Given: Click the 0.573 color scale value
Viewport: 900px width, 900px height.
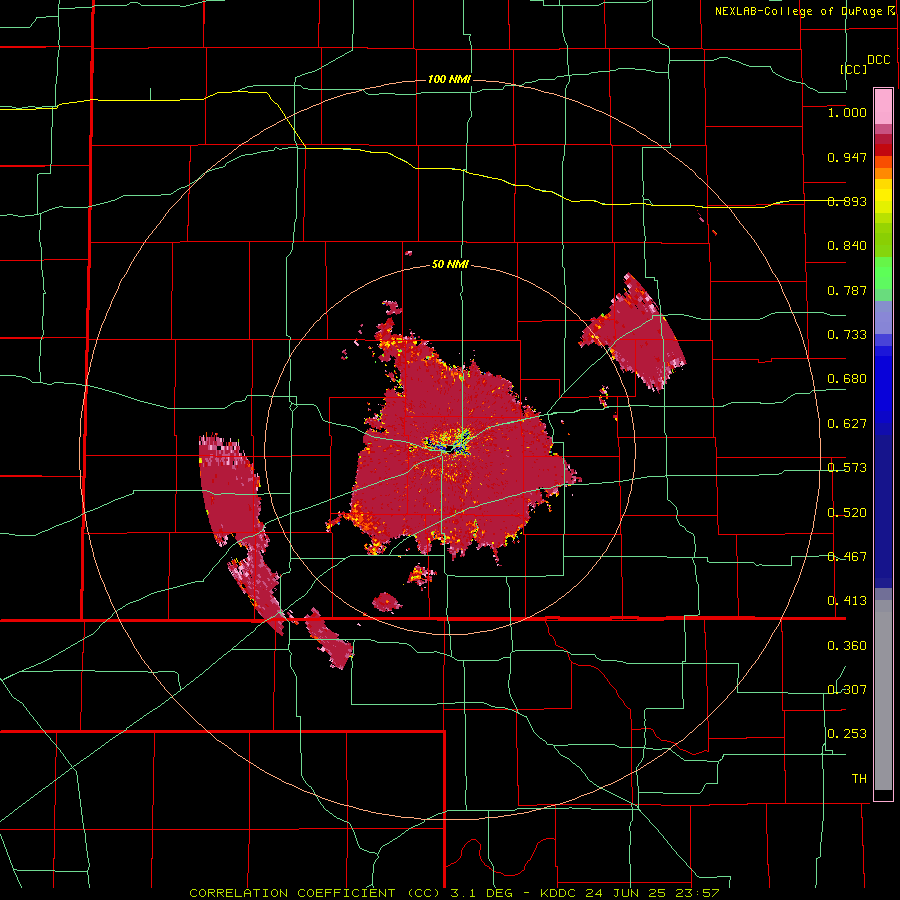Looking at the screenshot, I should 847,468.
